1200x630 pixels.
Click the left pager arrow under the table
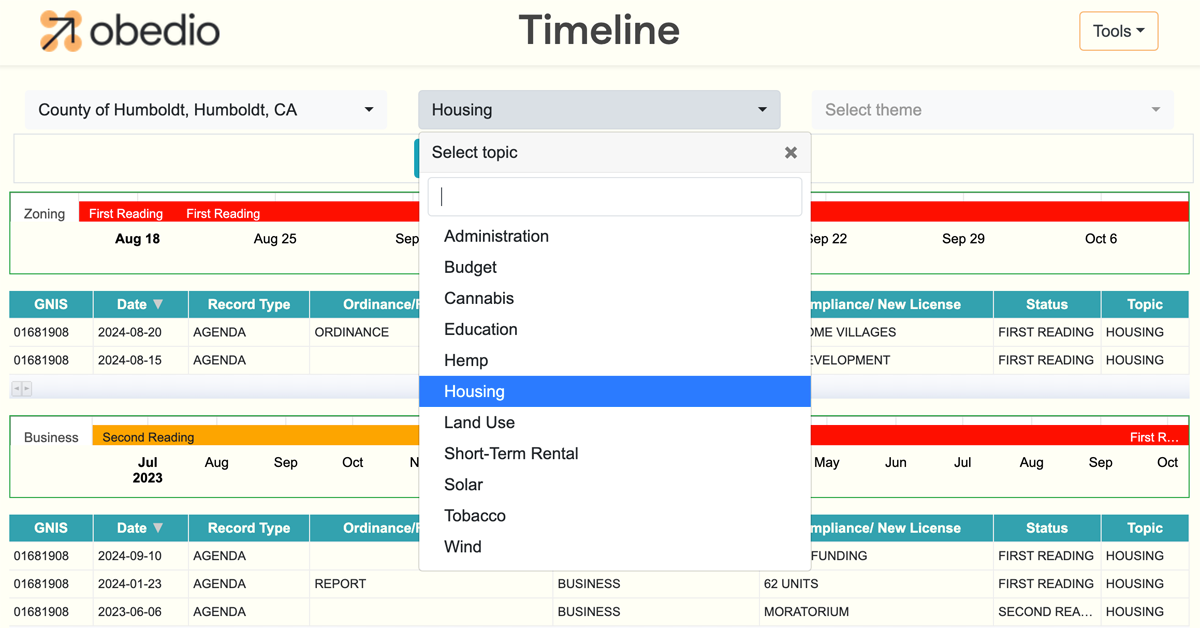pos(16,388)
